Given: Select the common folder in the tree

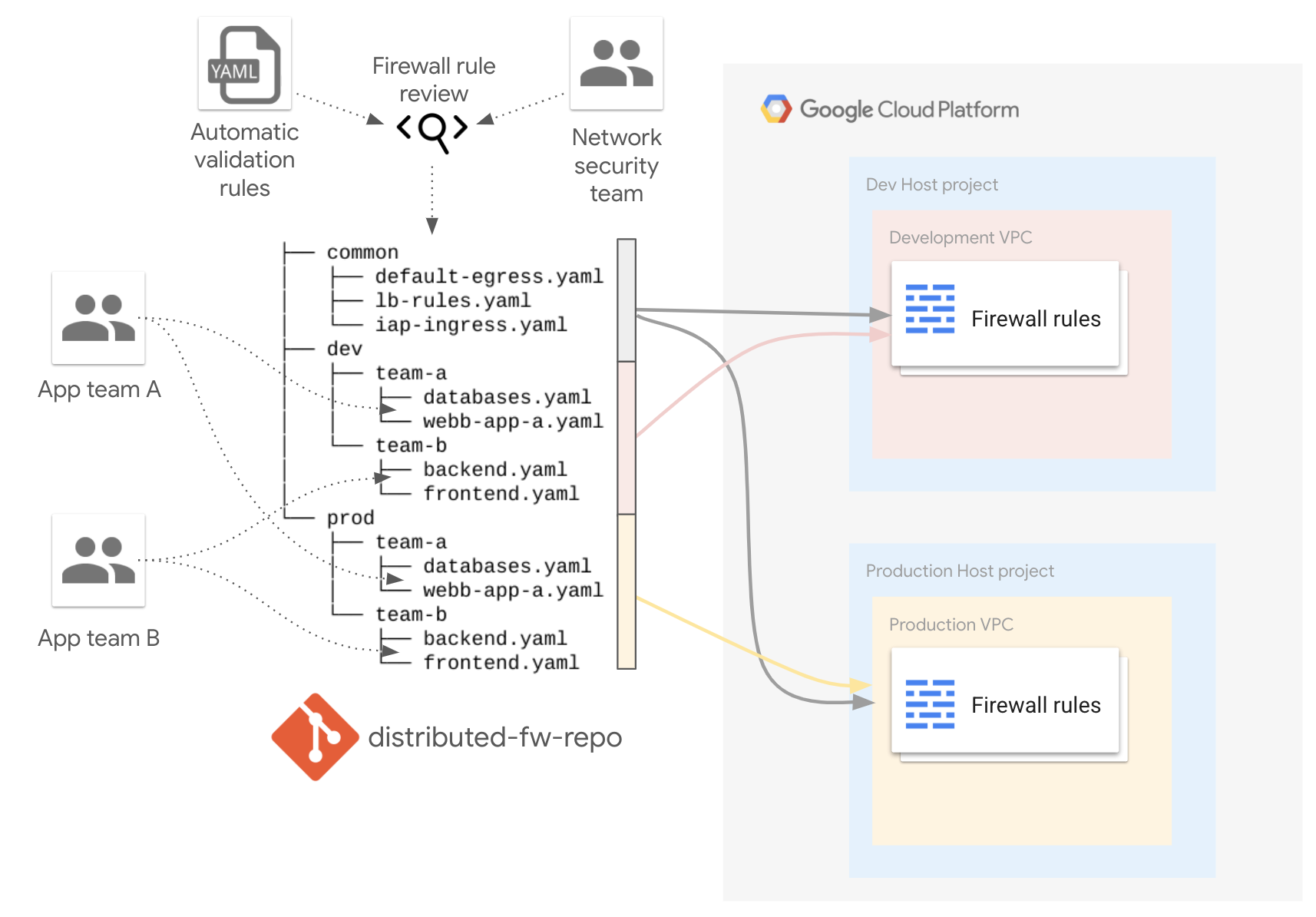Looking at the screenshot, I should pyautogui.click(x=362, y=253).
